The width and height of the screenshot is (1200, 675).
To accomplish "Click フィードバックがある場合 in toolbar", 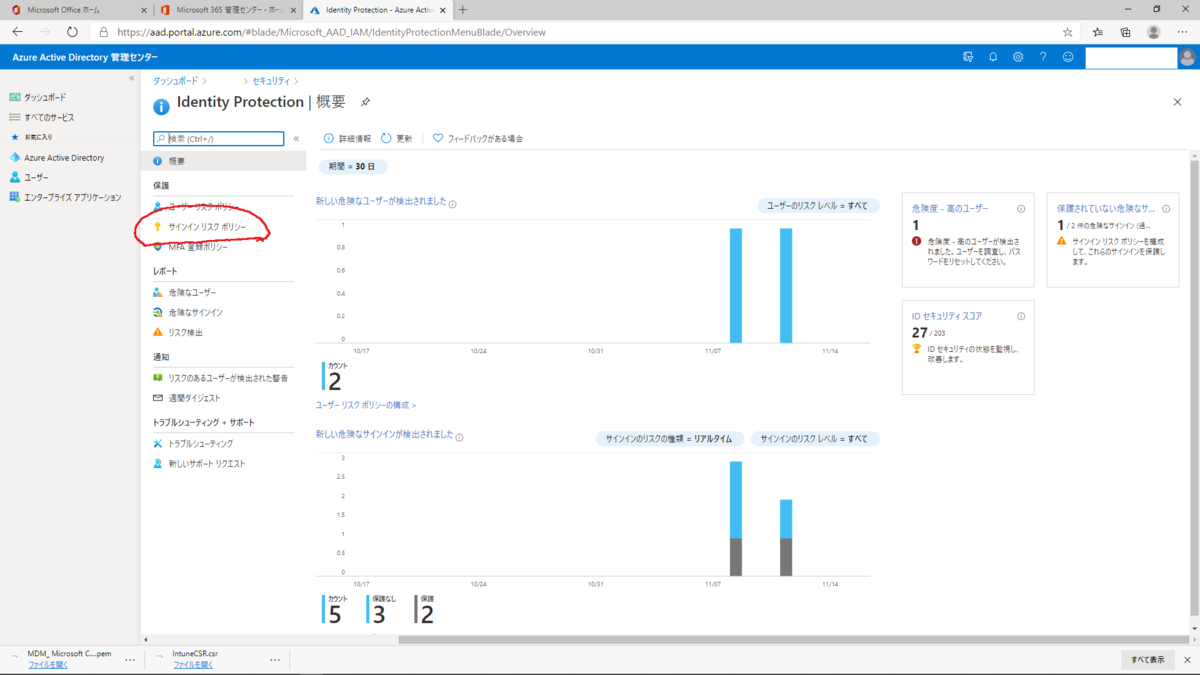I will click(x=478, y=138).
